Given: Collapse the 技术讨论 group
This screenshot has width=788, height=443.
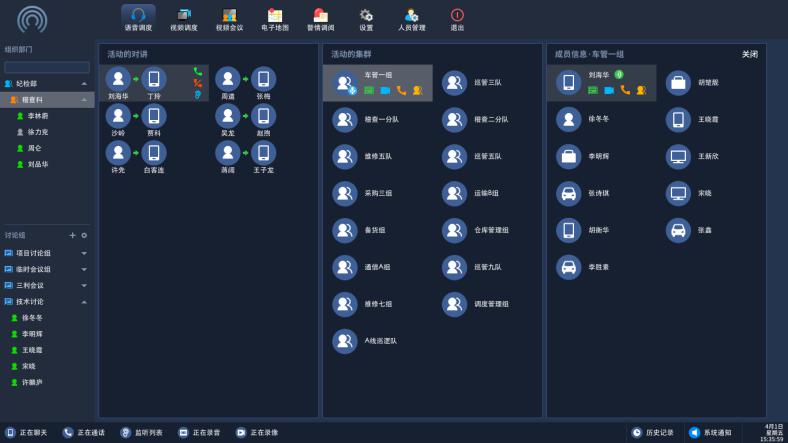Looking at the screenshot, I should click(x=84, y=302).
